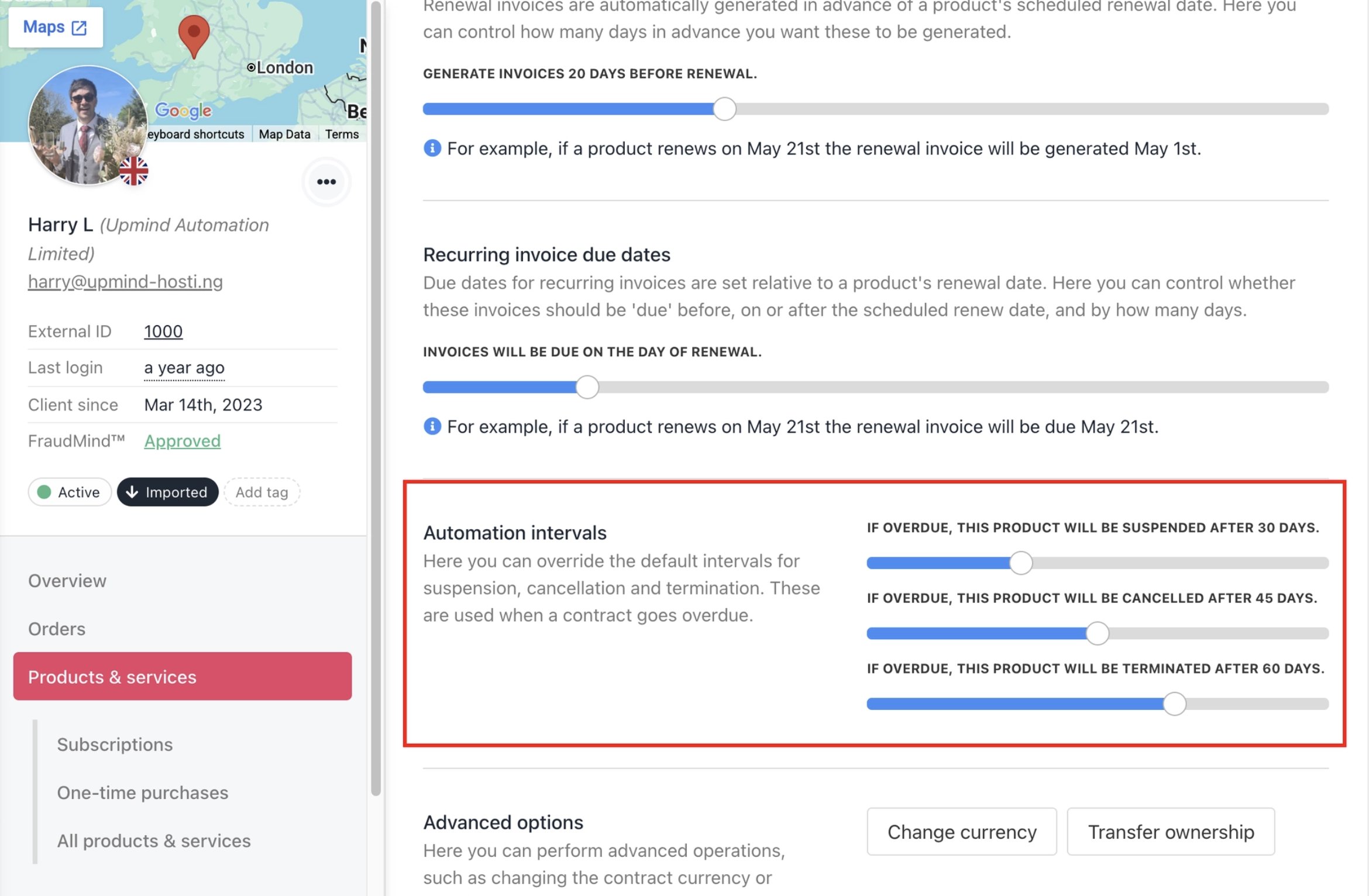Select Subscriptions submenu item
The height and width of the screenshot is (896, 1369).
pos(115,745)
